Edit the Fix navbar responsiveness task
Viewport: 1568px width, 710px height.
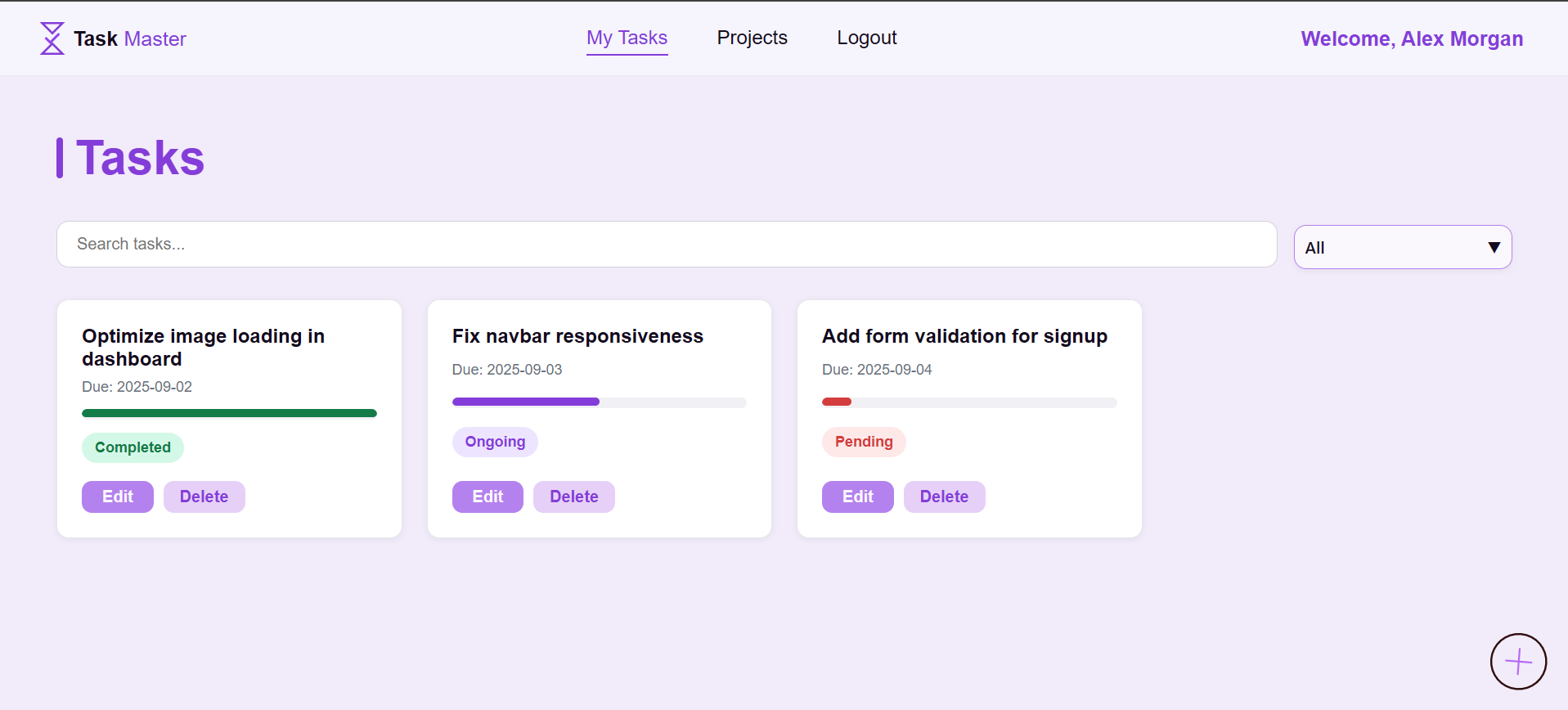[487, 497]
